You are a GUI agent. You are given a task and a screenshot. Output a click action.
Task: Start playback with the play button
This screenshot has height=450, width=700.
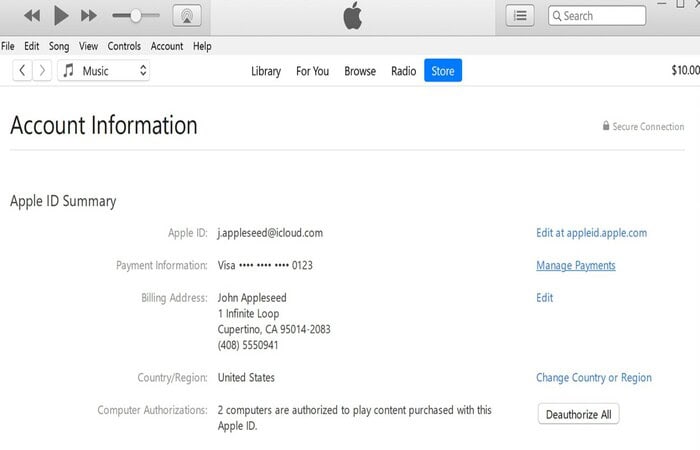(61, 16)
